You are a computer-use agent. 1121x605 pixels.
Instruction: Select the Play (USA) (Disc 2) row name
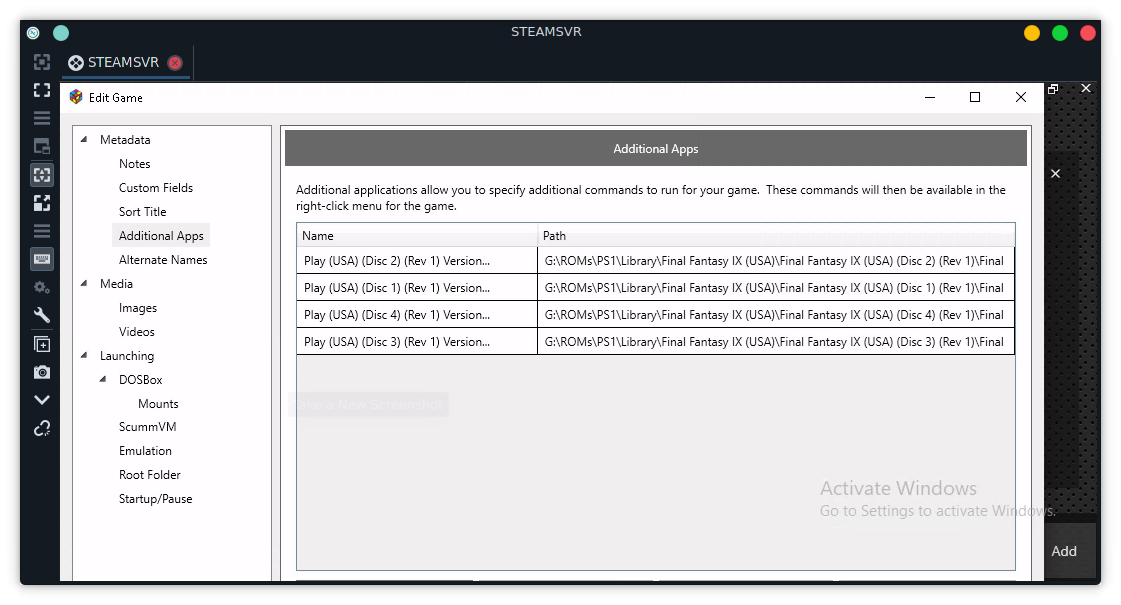point(417,261)
